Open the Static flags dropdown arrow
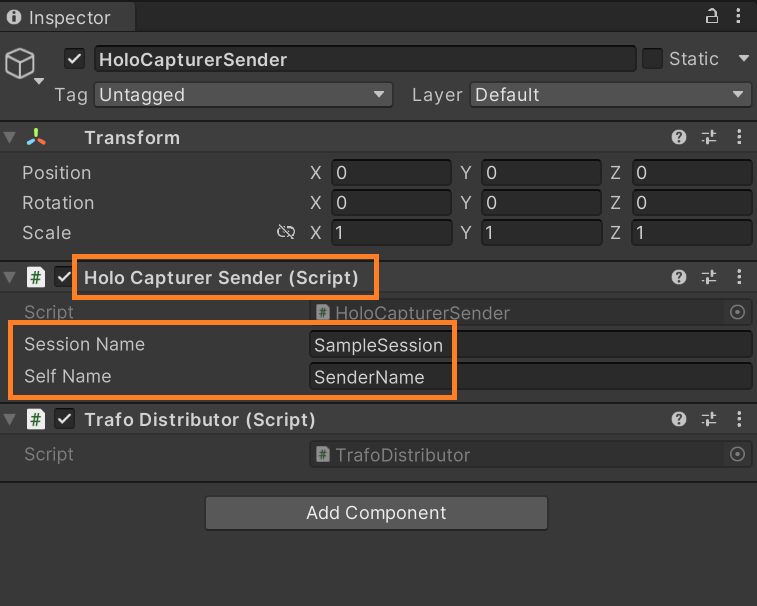 pyautogui.click(x=743, y=59)
